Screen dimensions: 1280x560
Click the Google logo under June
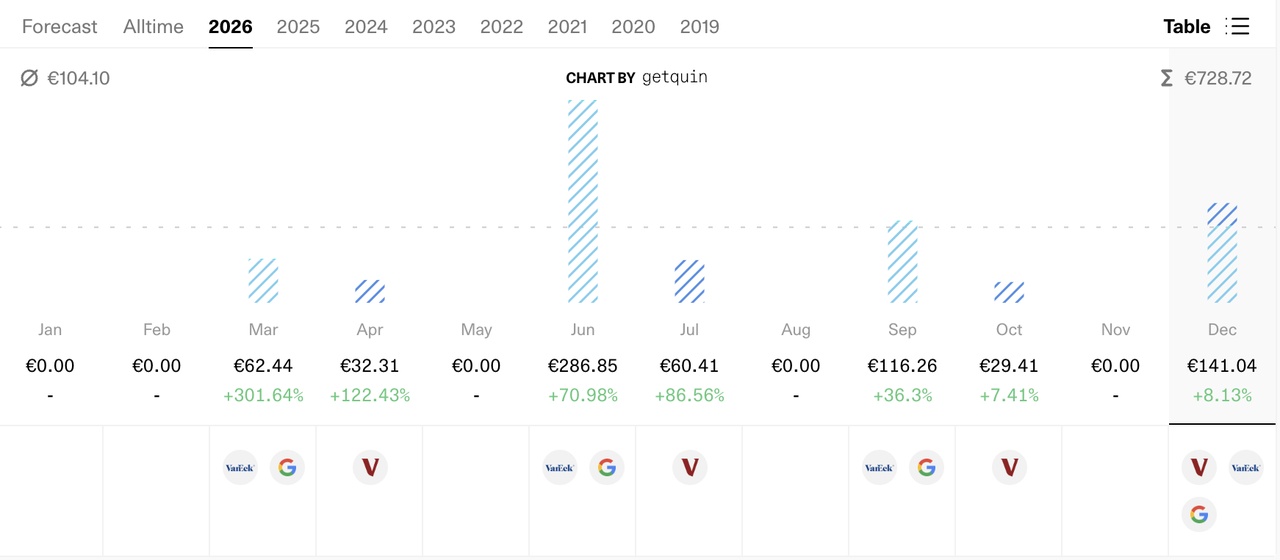607,467
